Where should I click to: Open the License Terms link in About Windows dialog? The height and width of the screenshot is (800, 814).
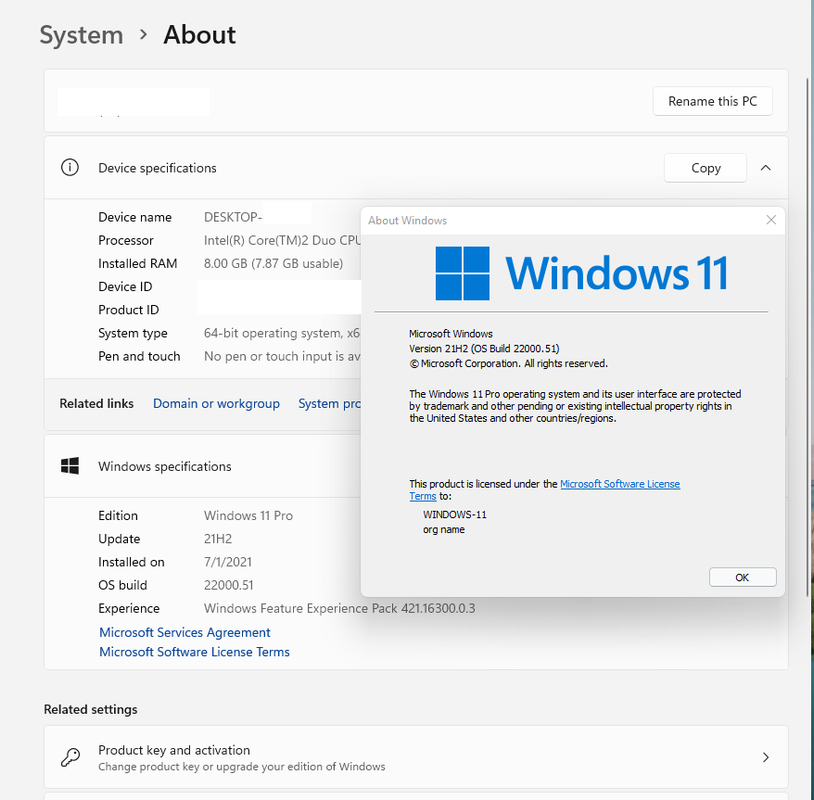[x=620, y=484]
